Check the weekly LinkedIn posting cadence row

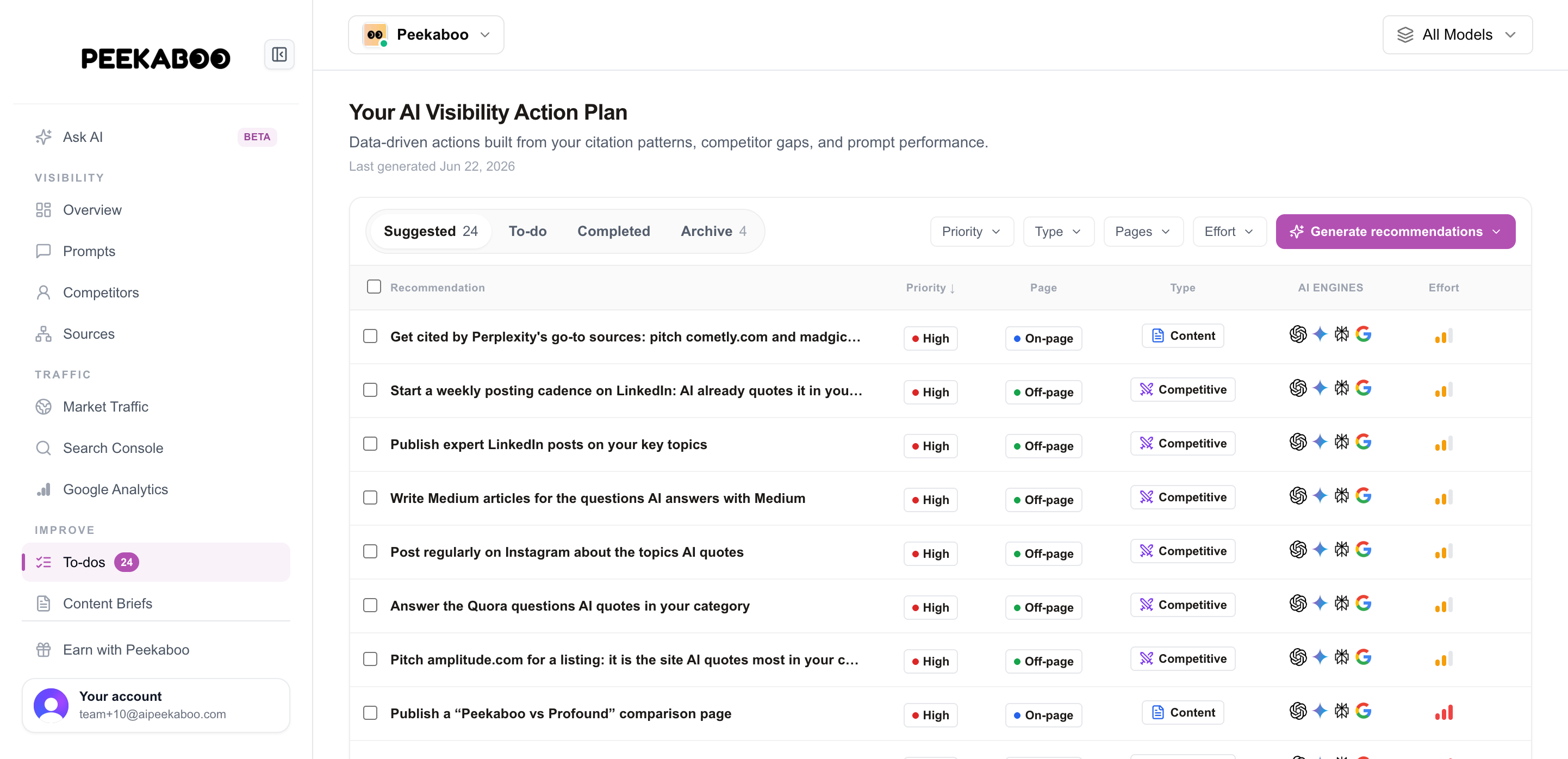point(370,390)
